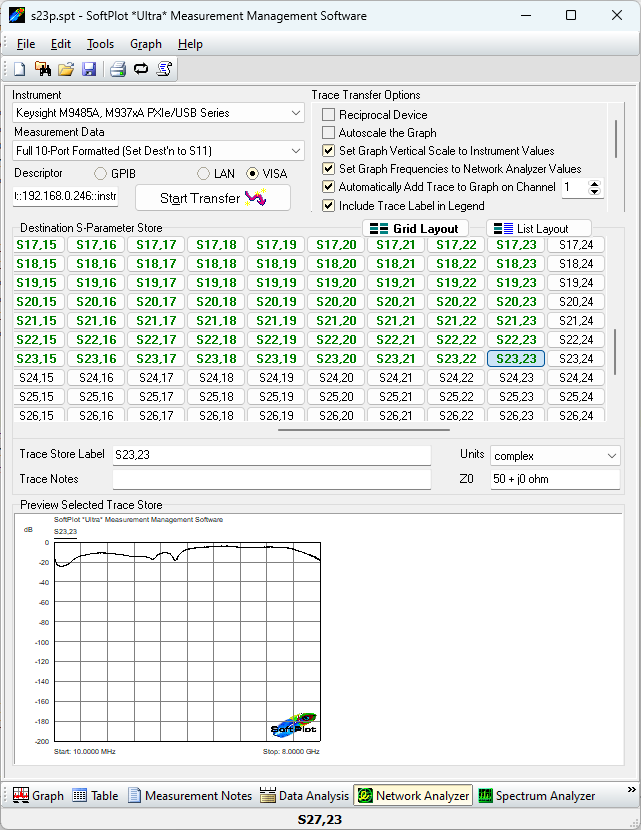Image resolution: width=641 pixels, height=830 pixels.
Task: Click the Save floppy disk icon
Action: [89, 69]
